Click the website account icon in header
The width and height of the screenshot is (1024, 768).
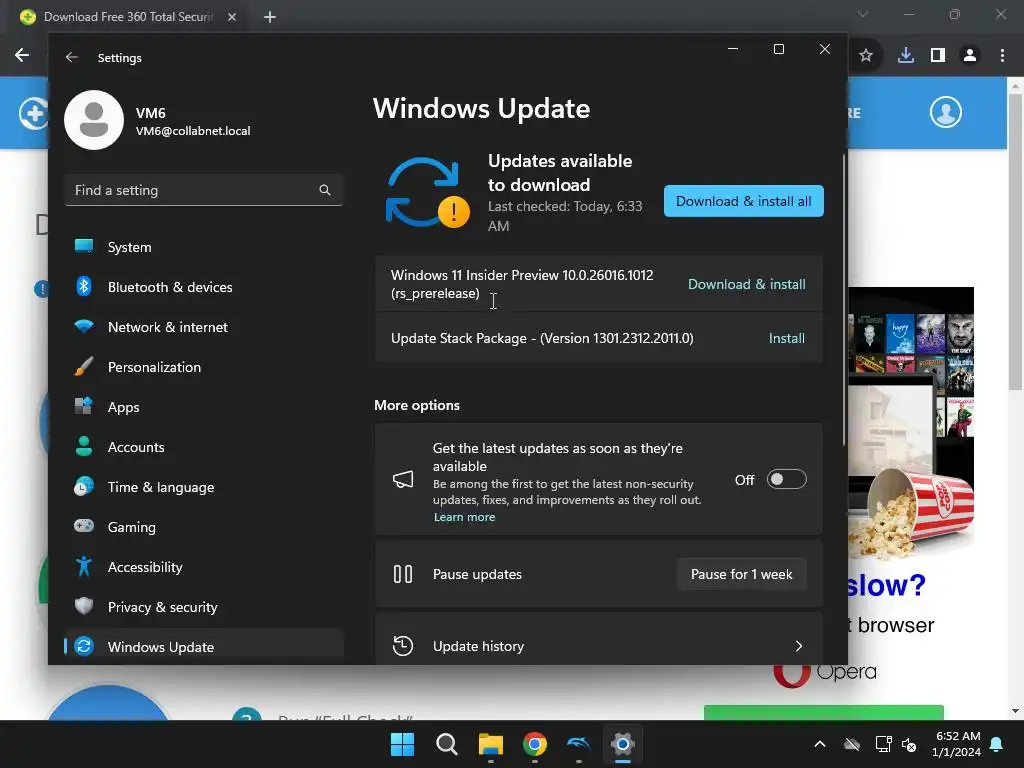click(x=946, y=112)
